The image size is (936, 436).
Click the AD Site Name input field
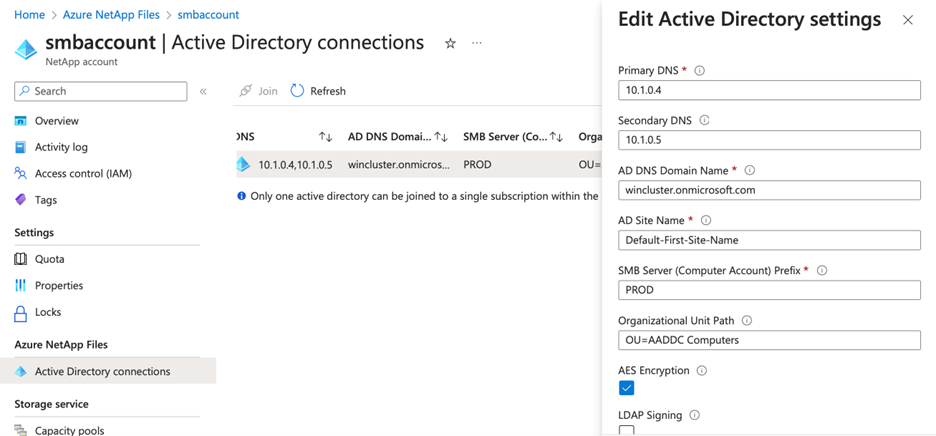769,240
